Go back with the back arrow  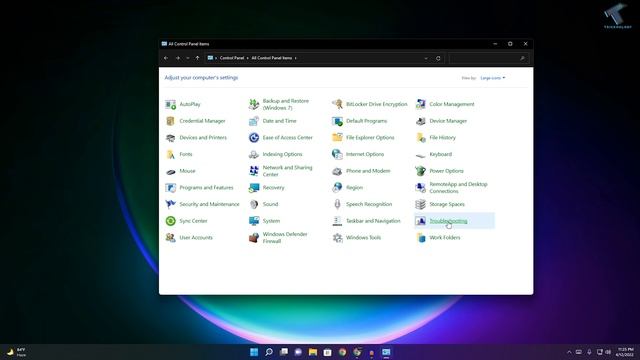click(x=166, y=58)
